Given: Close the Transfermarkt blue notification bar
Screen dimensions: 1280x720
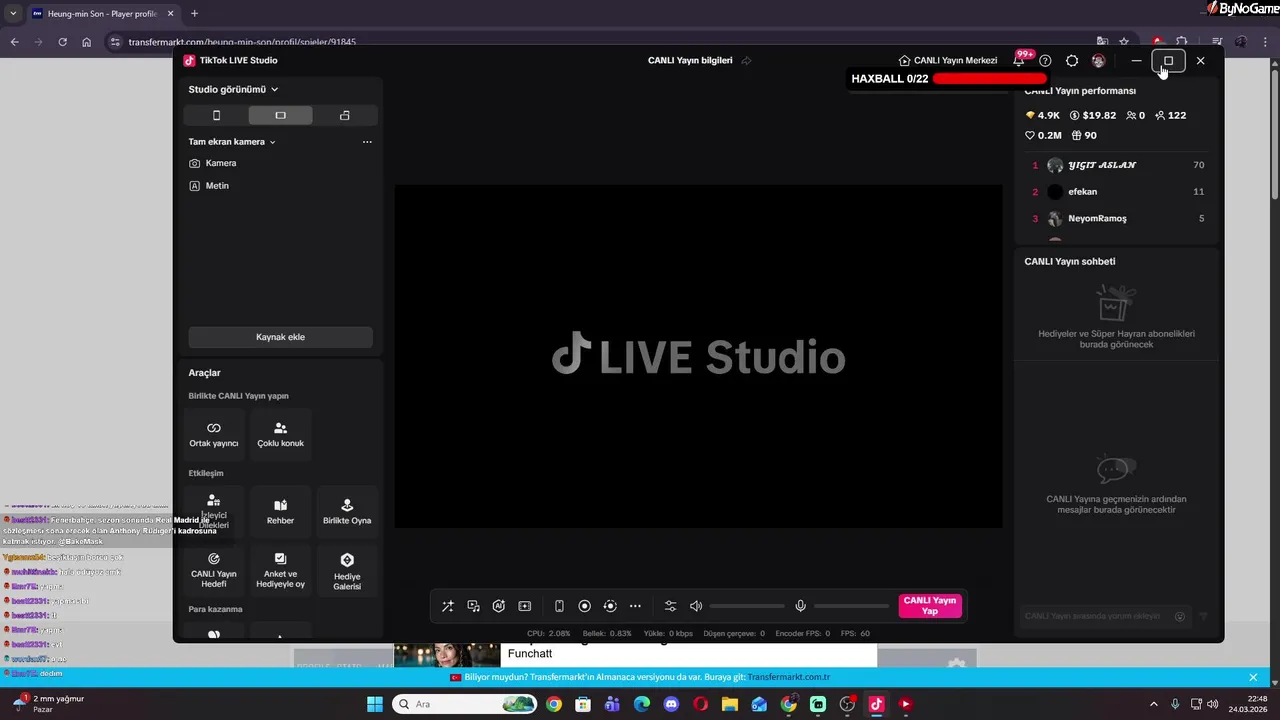Looking at the screenshot, I should pos(1253,677).
